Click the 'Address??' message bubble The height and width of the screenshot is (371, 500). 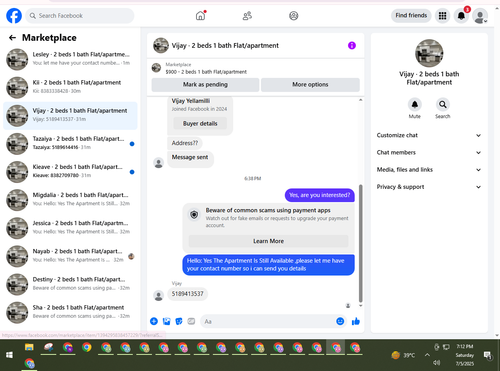[185, 143]
